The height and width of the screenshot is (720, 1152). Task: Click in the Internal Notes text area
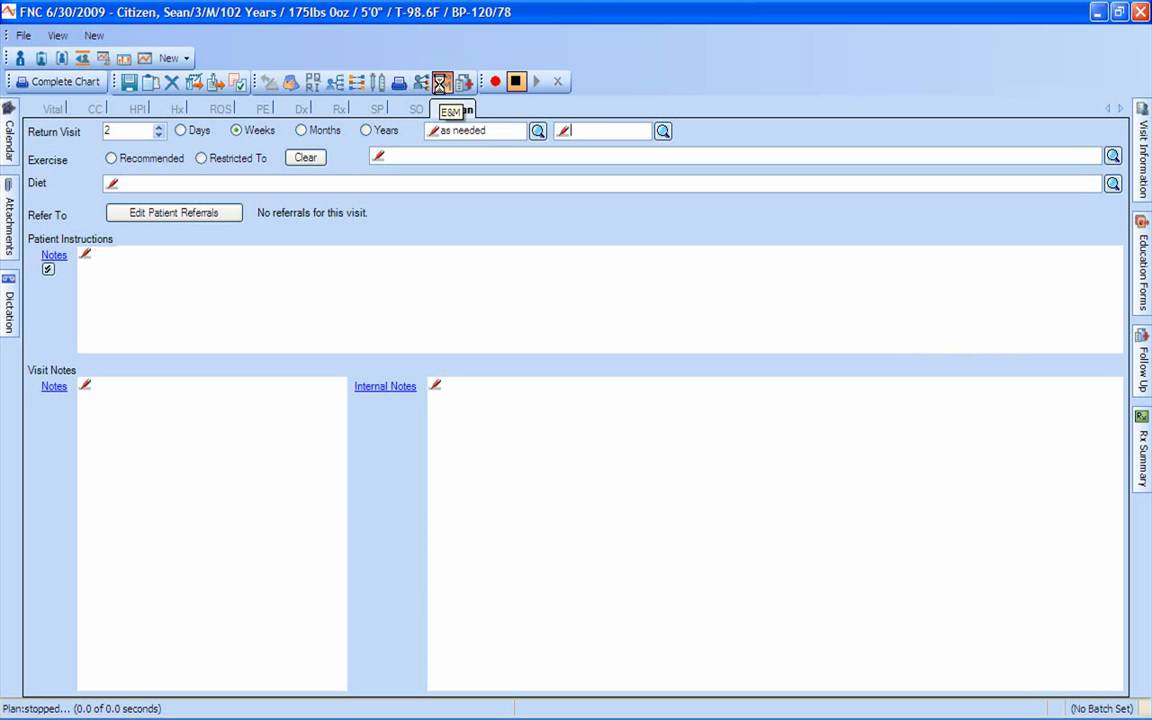point(775,534)
